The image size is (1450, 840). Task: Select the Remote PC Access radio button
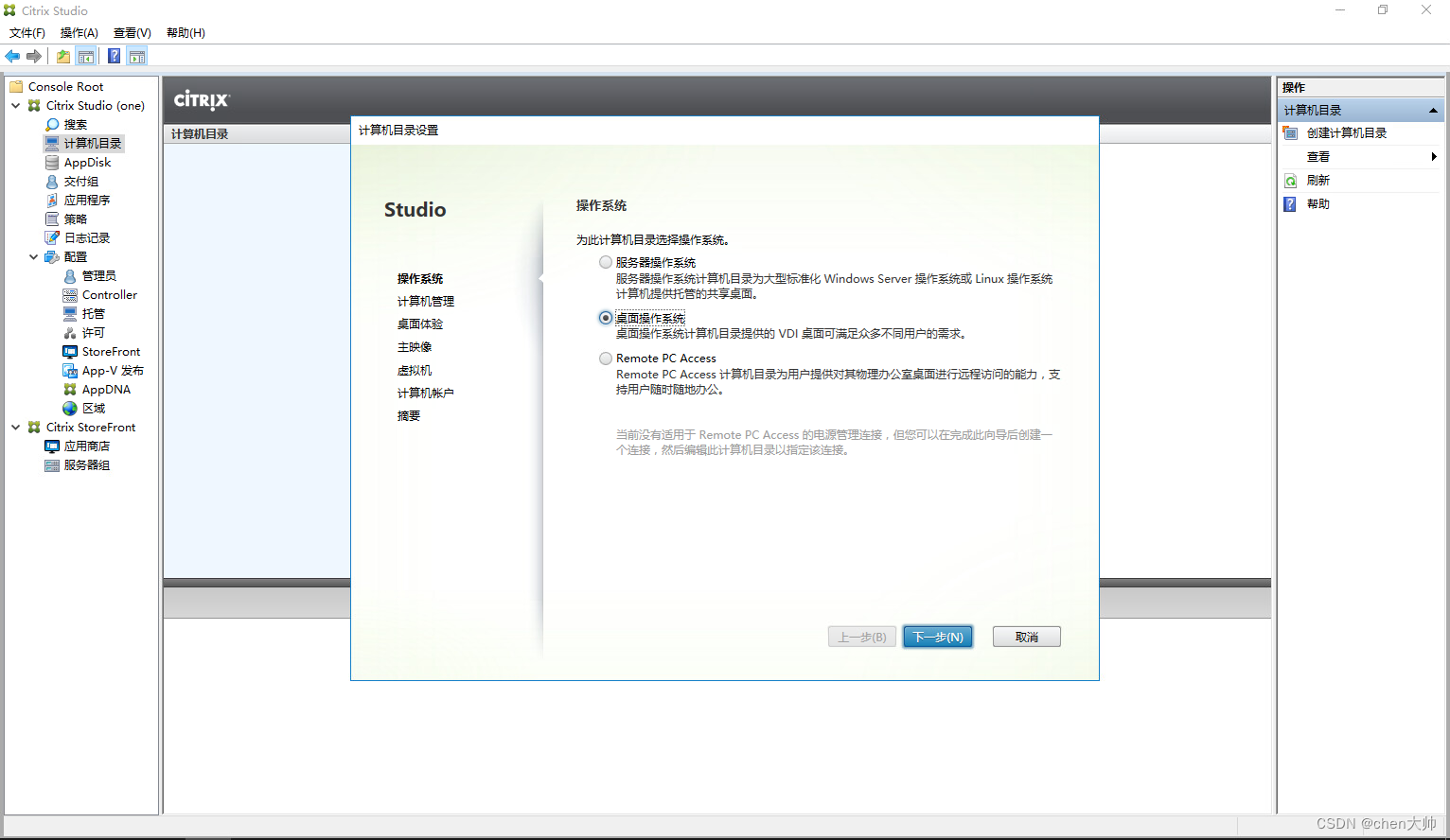pyautogui.click(x=606, y=359)
